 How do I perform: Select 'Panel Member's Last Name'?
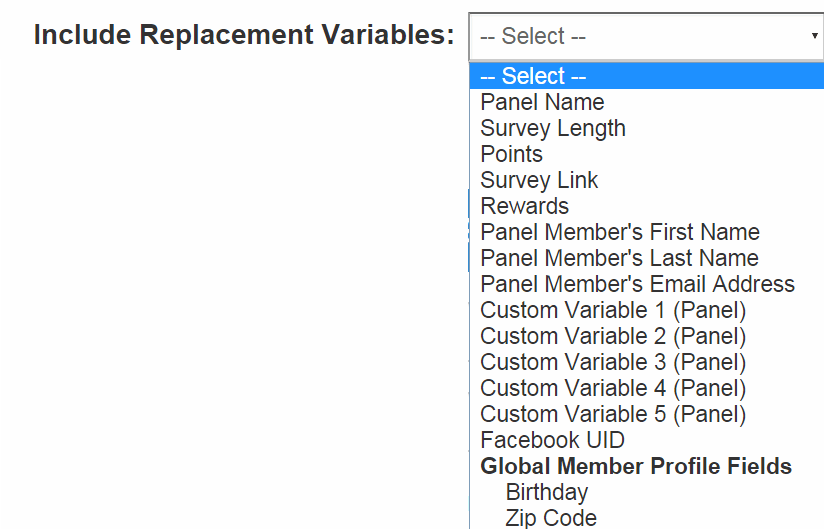click(619, 258)
